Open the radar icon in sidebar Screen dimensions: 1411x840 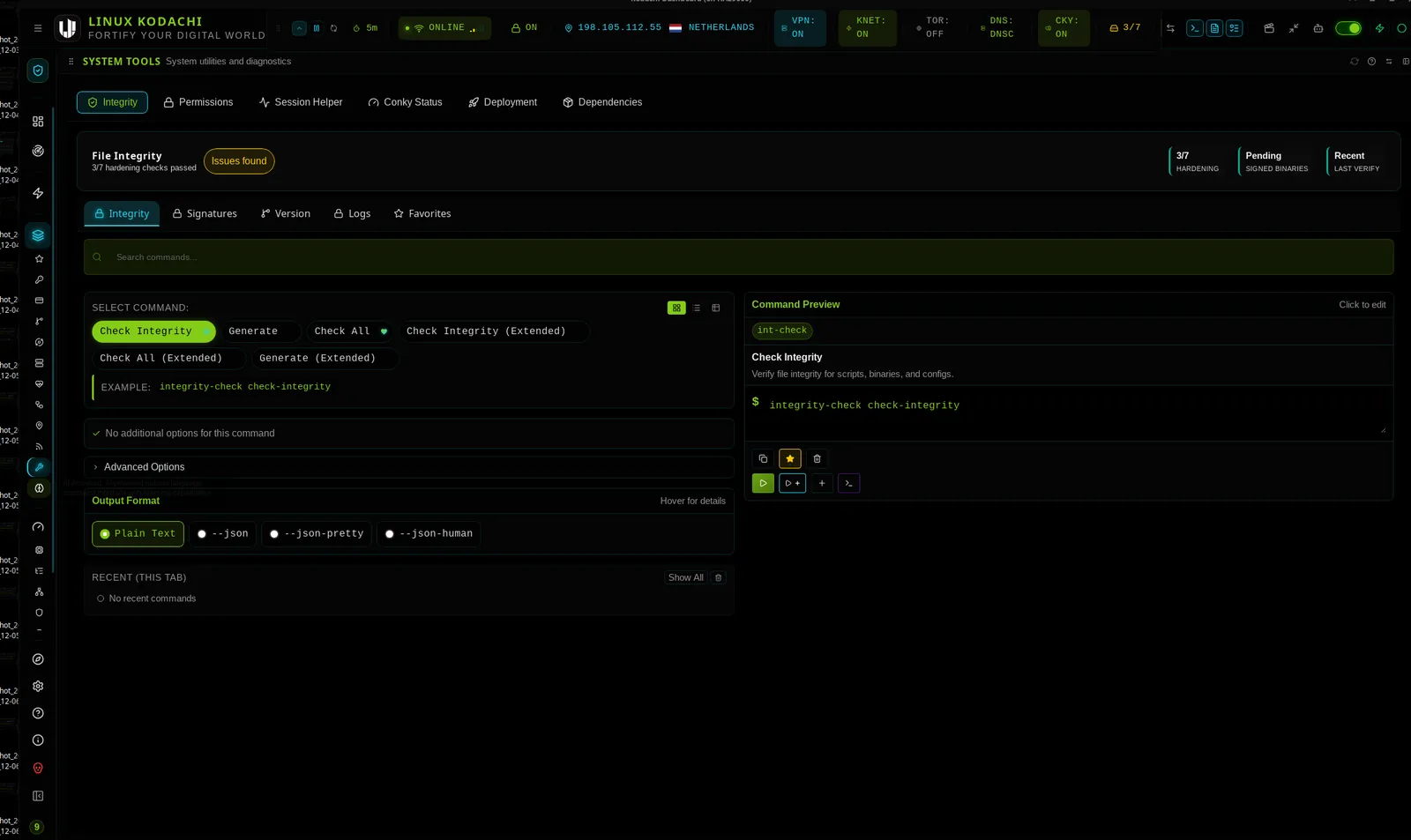click(x=38, y=151)
